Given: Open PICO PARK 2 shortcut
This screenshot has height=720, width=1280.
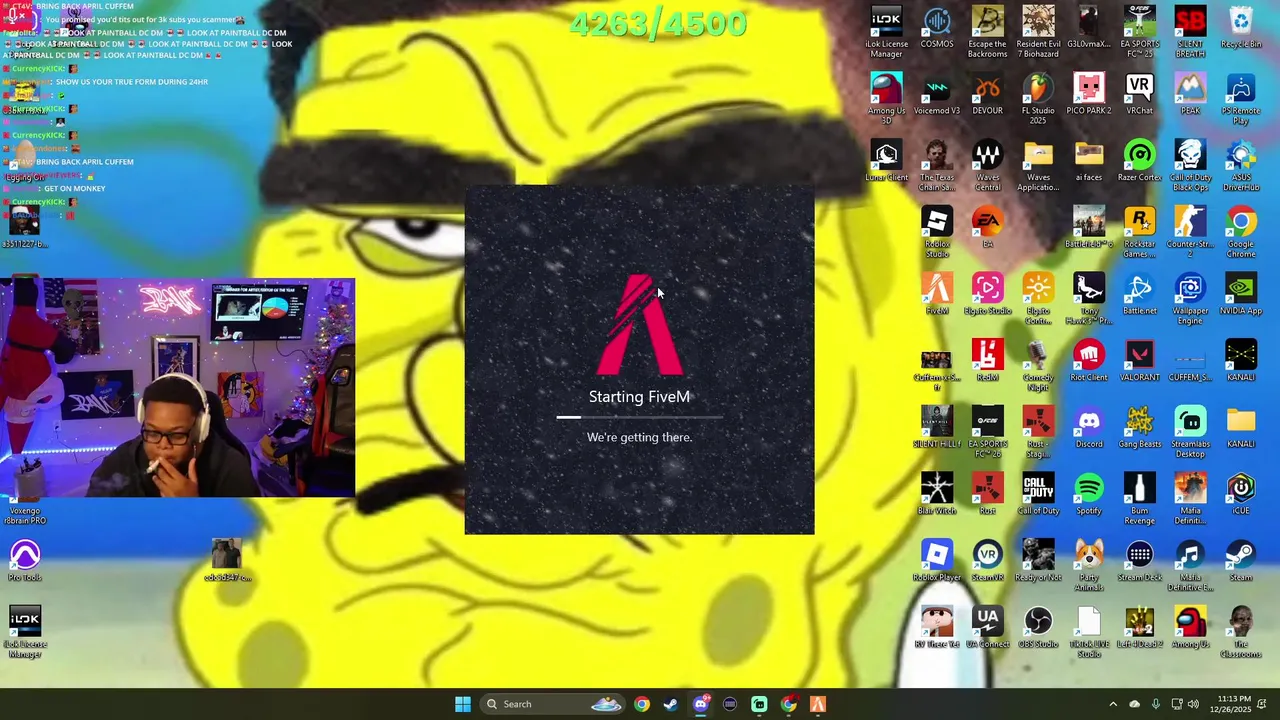Looking at the screenshot, I should [1089, 95].
